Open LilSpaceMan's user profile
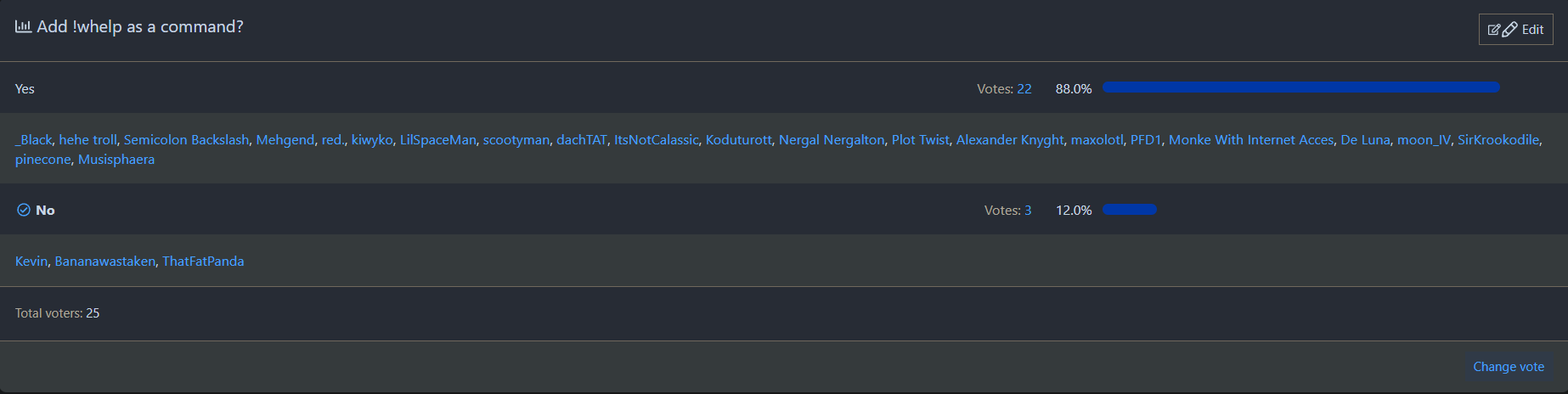The image size is (1568, 394). 437,140
